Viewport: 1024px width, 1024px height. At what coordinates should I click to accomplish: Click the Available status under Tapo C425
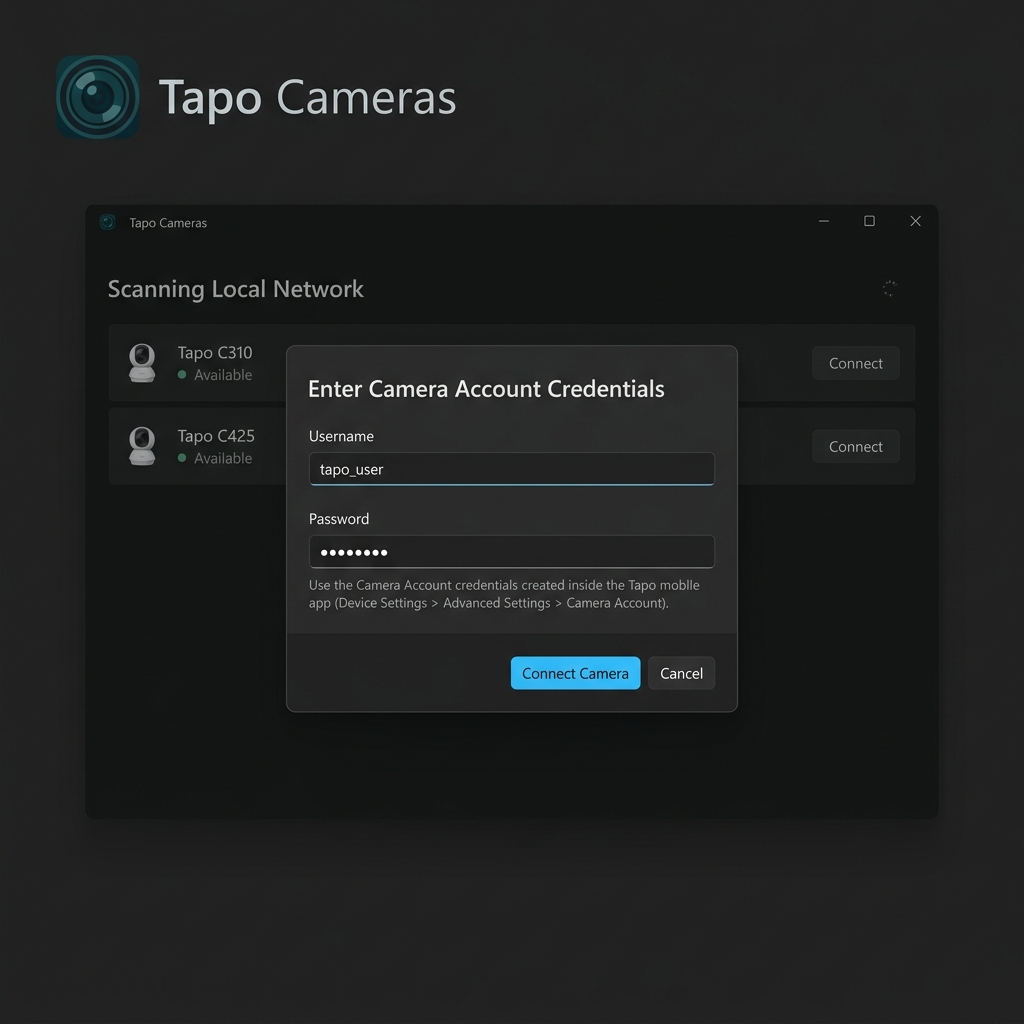(x=215, y=458)
